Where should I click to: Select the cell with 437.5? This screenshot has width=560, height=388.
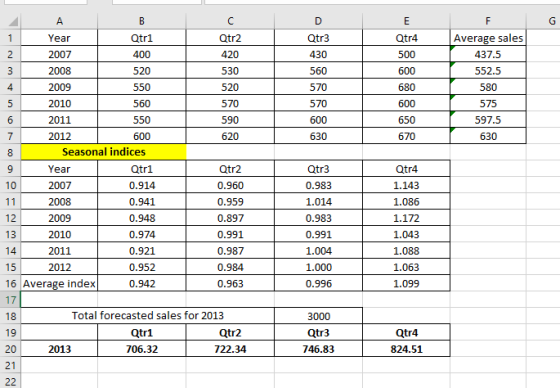tap(488, 54)
